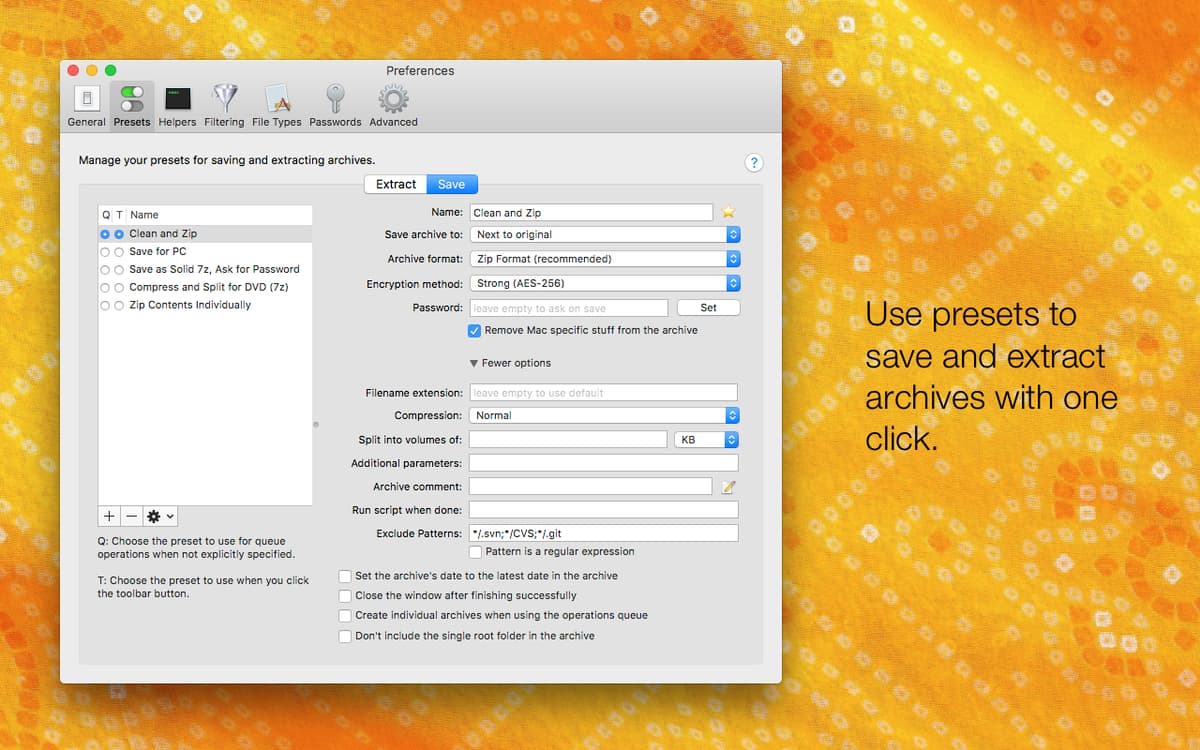
Task: Open the General preferences pane
Action: [86, 103]
